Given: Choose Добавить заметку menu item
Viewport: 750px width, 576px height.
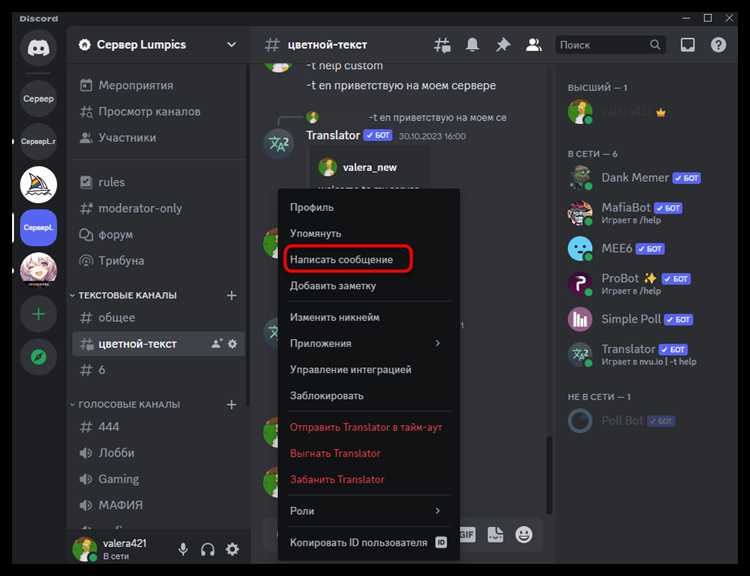Looking at the screenshot, I should pos(369,286).
